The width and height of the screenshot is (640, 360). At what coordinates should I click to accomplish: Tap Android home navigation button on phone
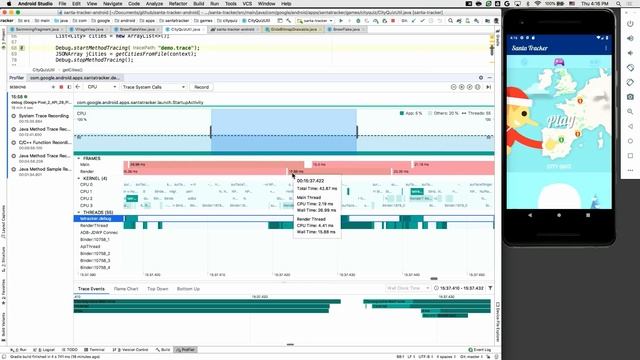coord(559,215)
